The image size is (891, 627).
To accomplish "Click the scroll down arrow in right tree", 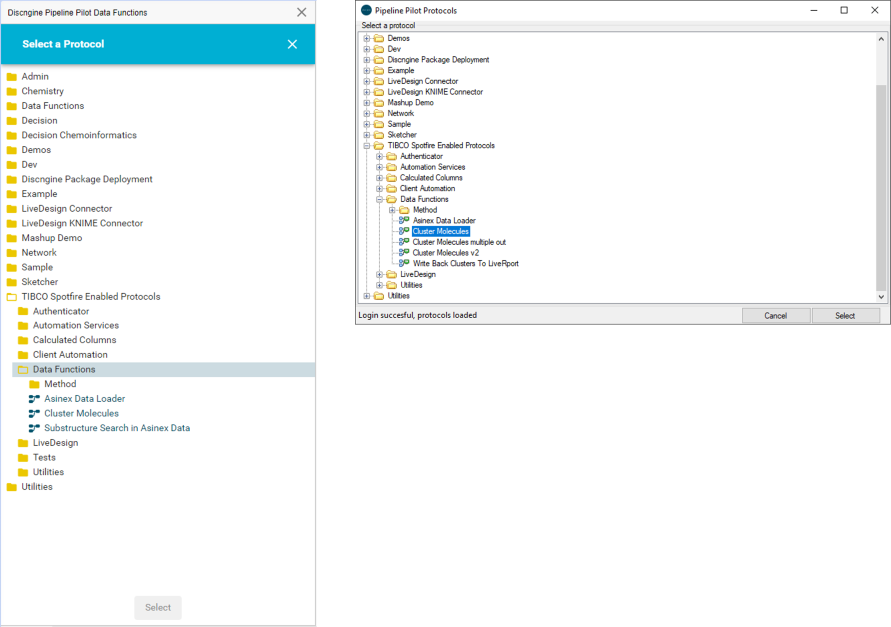I will point(881,297).
